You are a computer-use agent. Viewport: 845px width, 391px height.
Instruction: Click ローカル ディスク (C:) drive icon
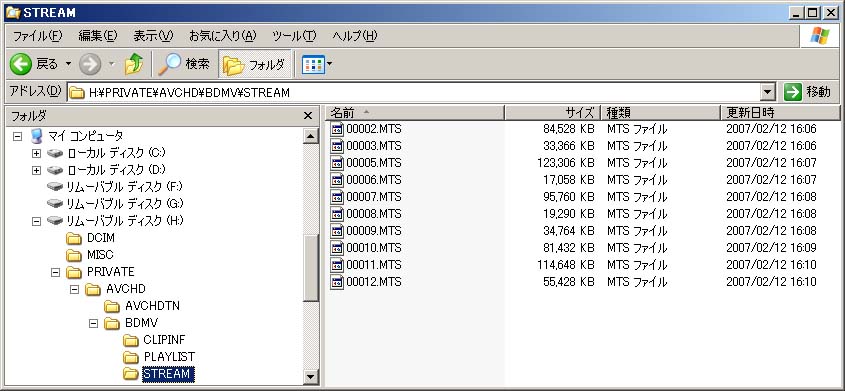[55, 153]
